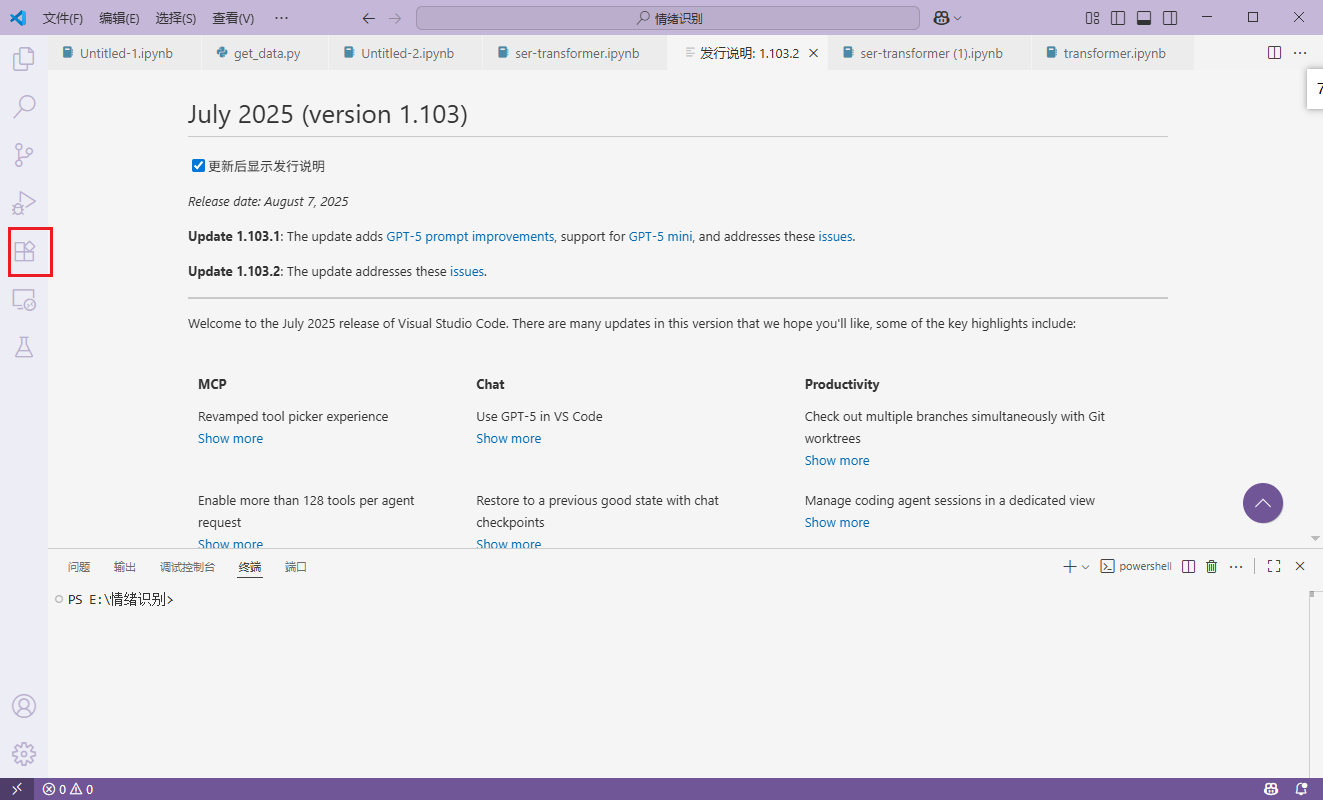Switch to transformer.ipynb tab
1323x800 pixels.
[1114, 53]
